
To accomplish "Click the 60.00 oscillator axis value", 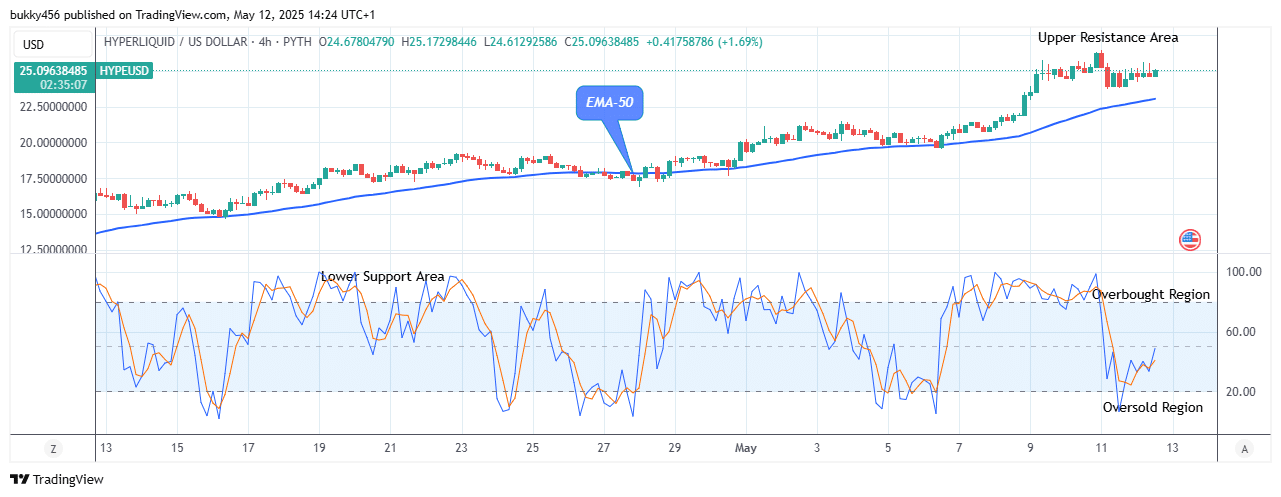I will click(1243, 331).
